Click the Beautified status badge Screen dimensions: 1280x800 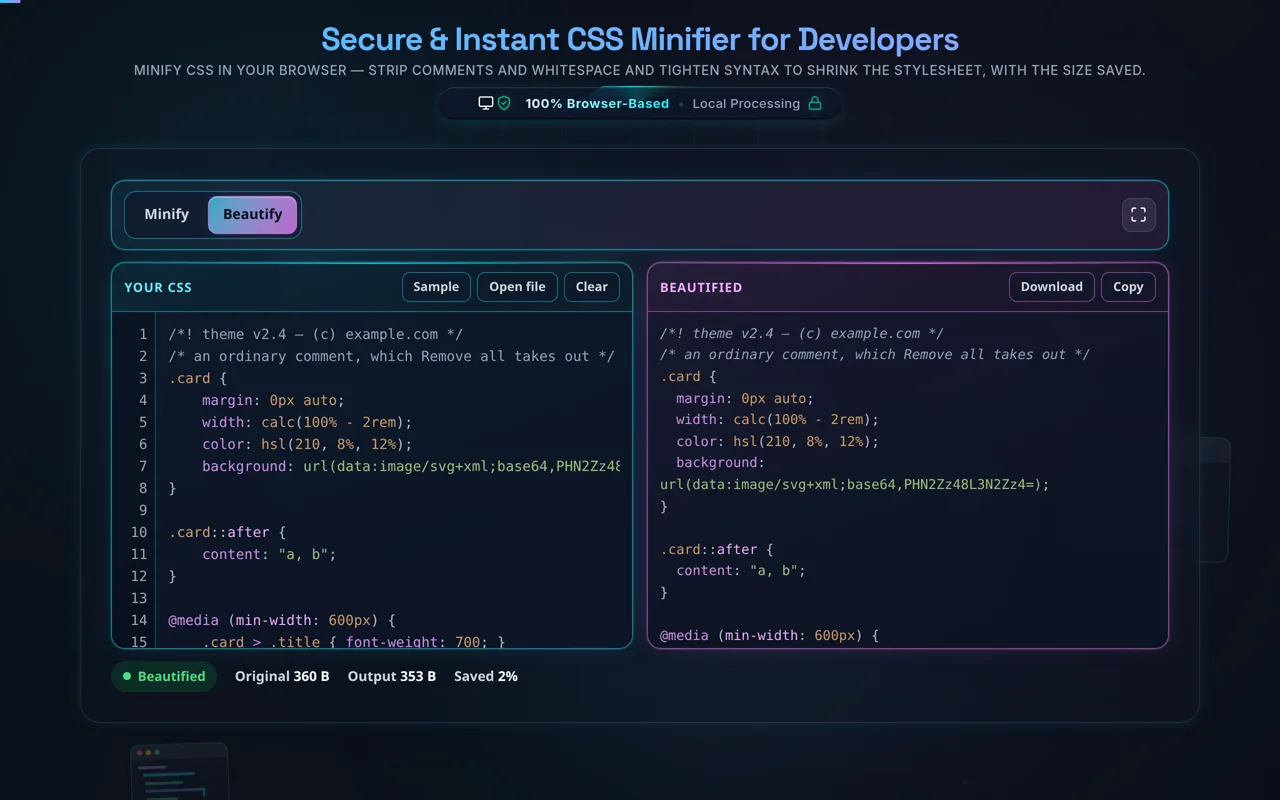164,676
